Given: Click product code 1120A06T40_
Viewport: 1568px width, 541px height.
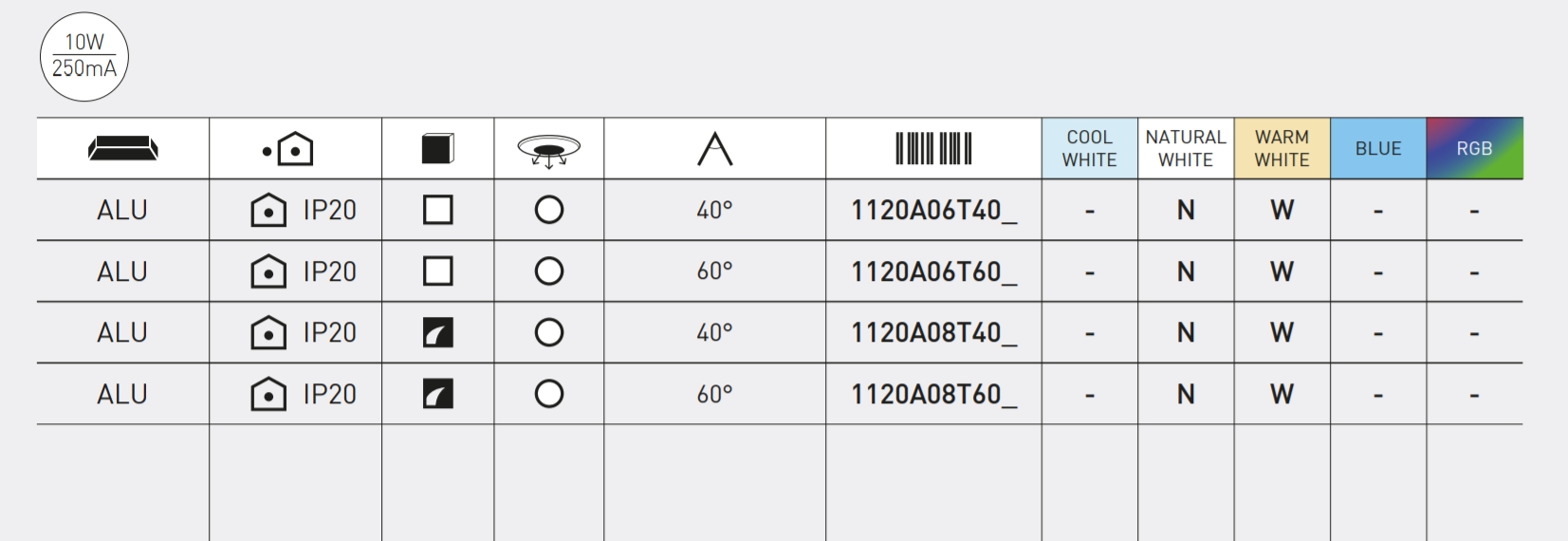Looking at the screenshot, I should [934, 211].
